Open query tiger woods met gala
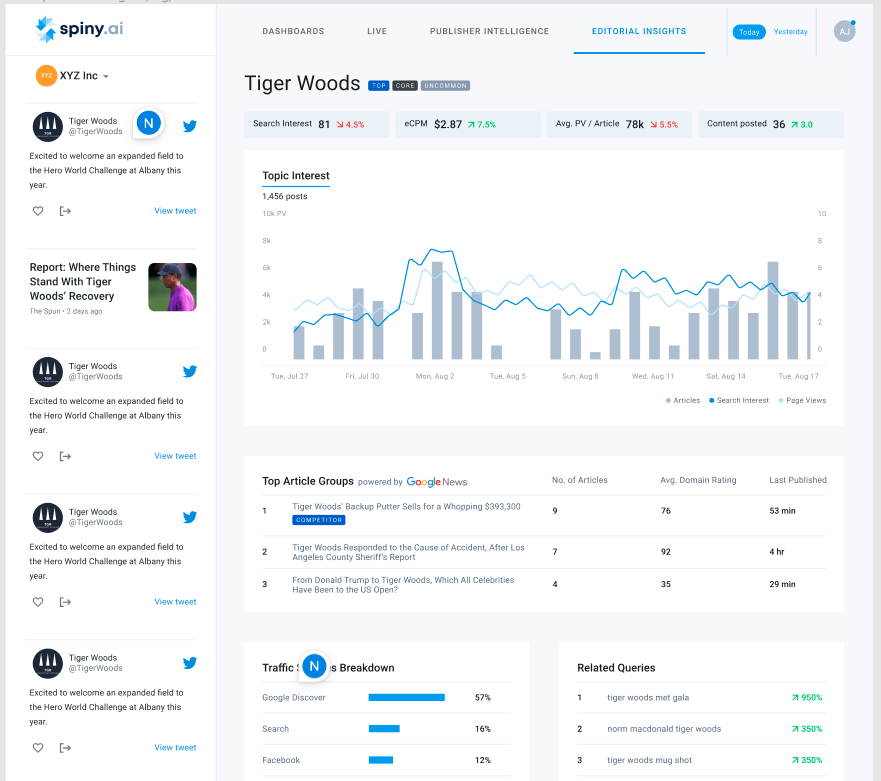 648,698
